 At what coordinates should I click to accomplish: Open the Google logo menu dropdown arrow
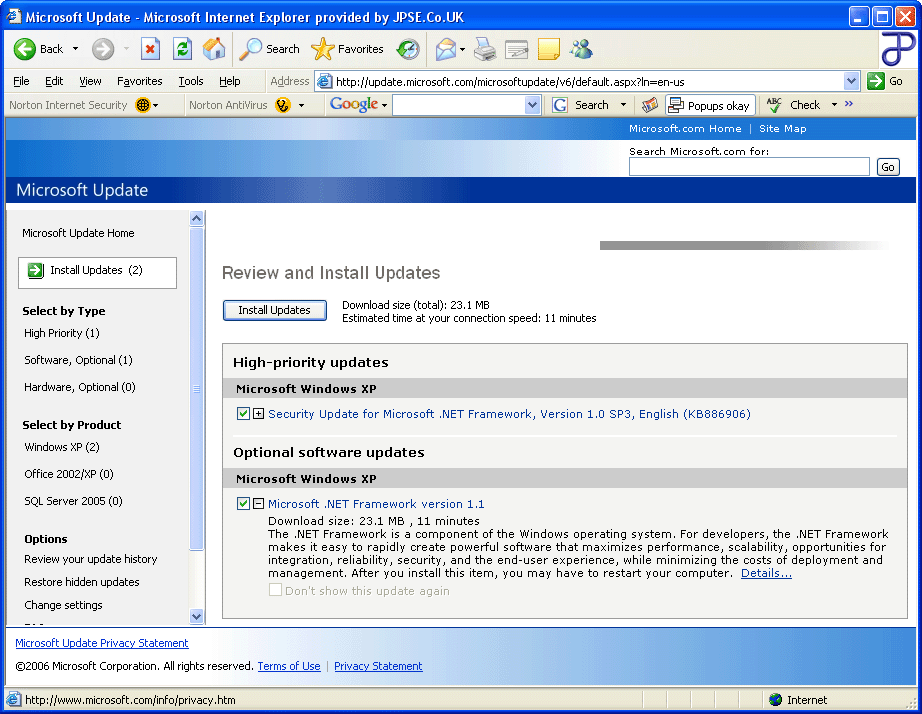(x=385, y=106)
